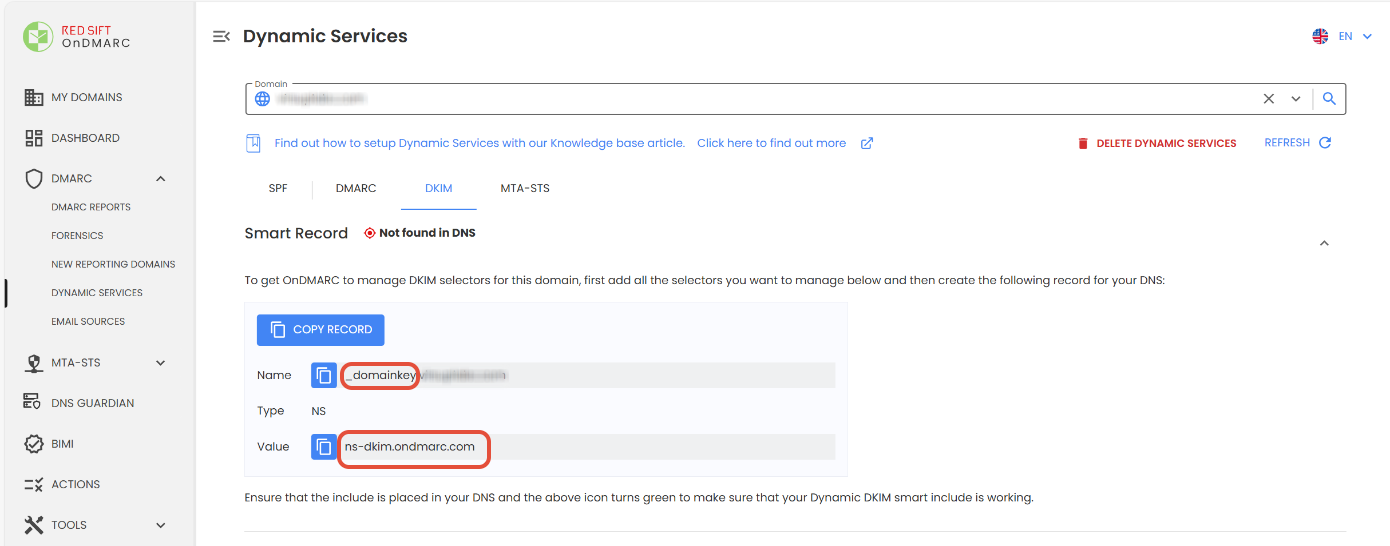The height and width of the screenshot is (546, 1390).
Task: Click the external link icon
Action: pos(867,143)
